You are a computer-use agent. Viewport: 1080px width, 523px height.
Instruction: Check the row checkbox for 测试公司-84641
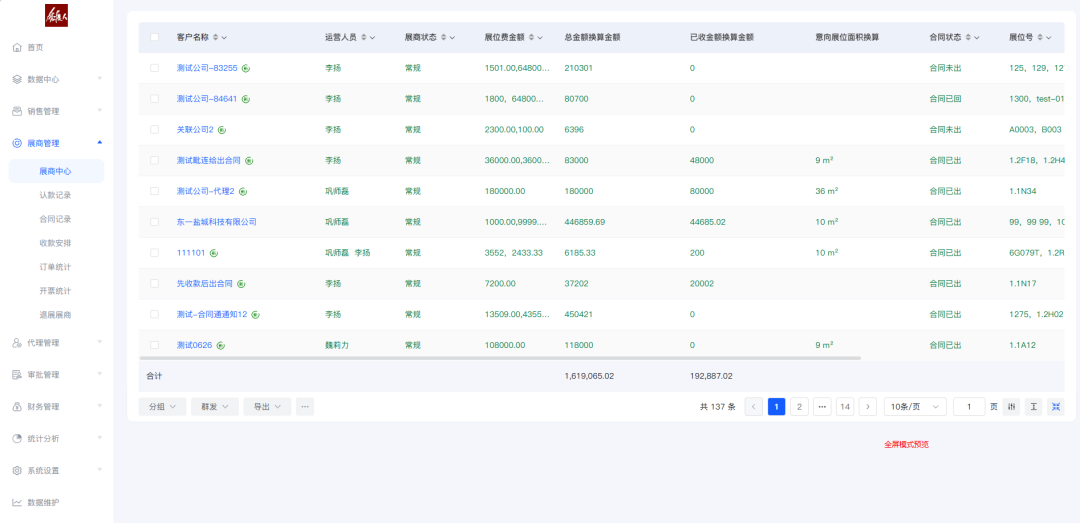[x=154, y=99]
